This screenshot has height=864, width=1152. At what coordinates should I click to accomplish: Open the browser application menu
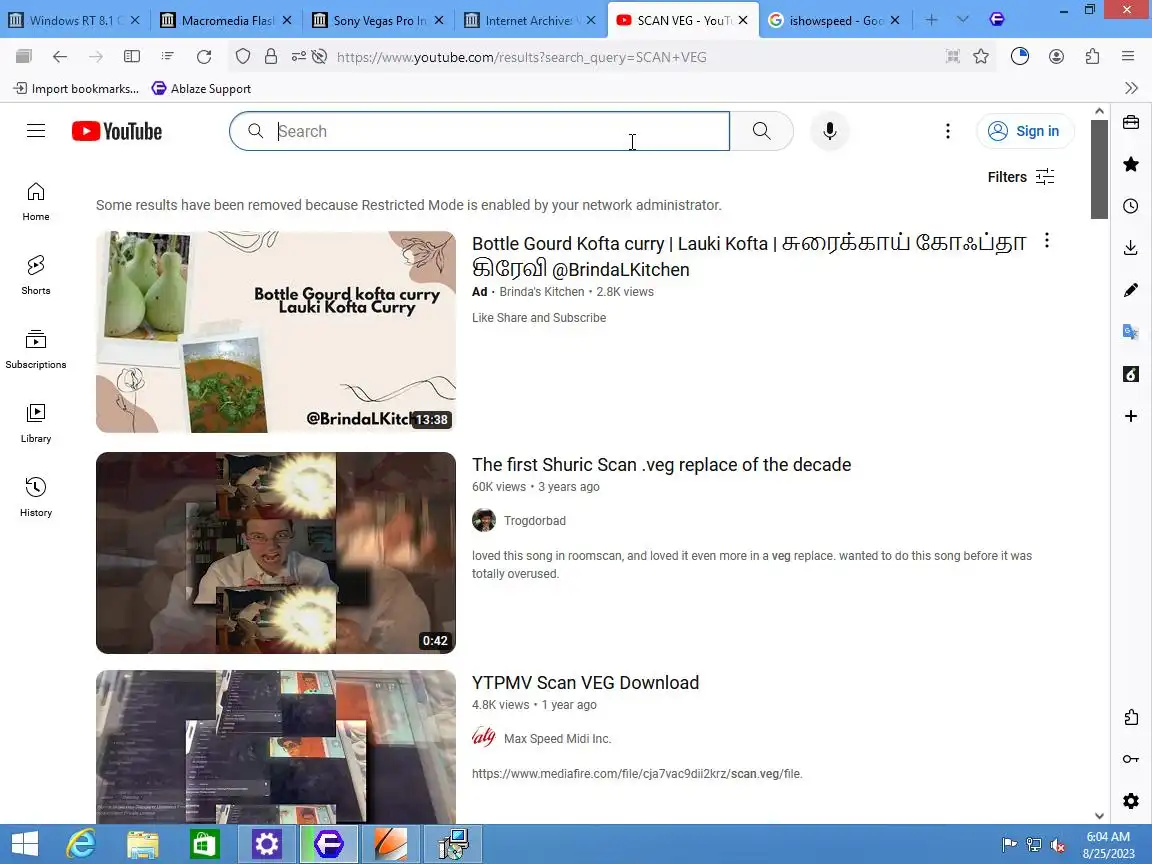[x=1128, y=57]
